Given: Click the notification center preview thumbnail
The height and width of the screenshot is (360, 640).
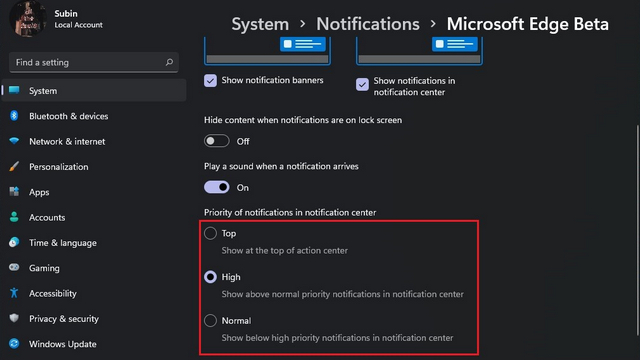Looking at the screenshot, I should pyautogui.click(x=419, y=51).
